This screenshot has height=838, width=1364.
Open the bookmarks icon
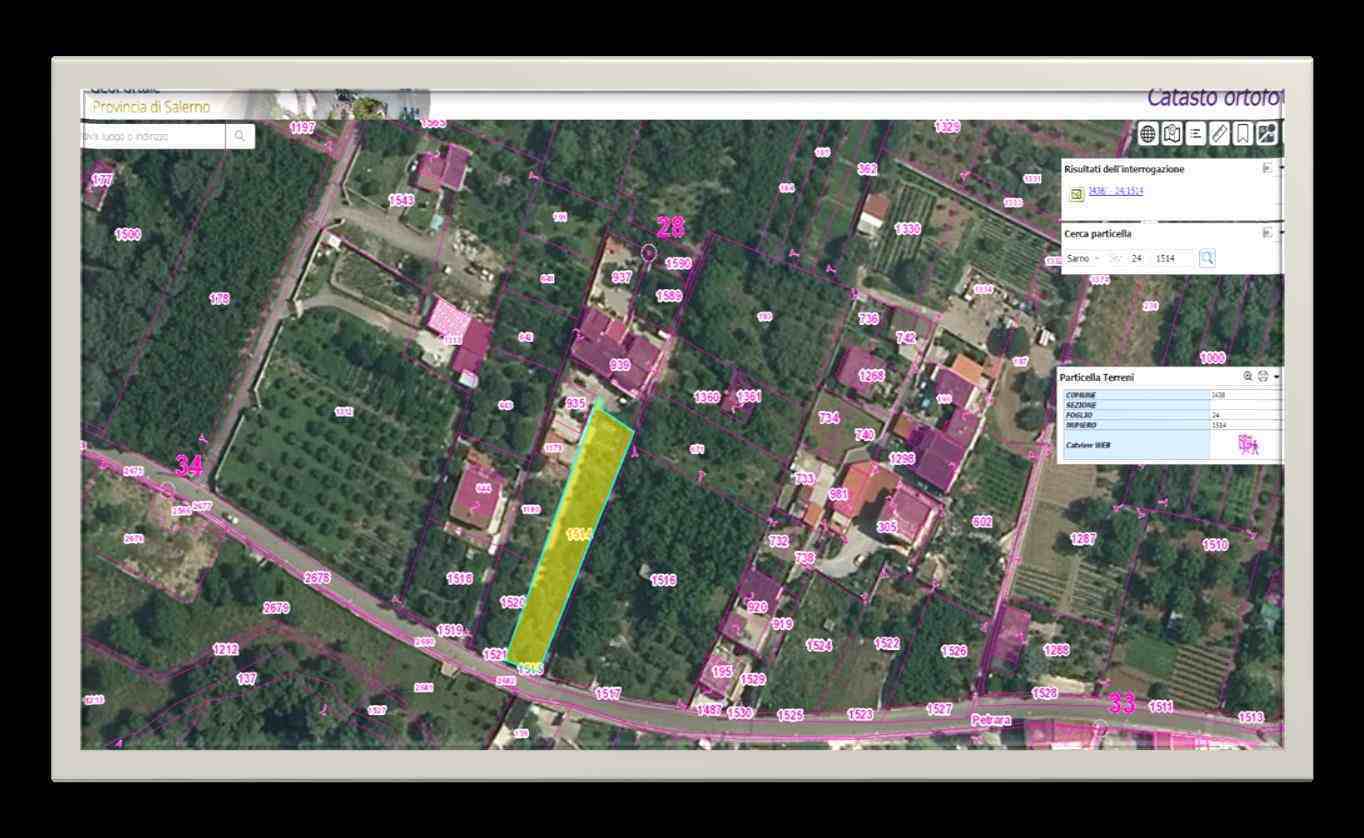pos(1242,134)
